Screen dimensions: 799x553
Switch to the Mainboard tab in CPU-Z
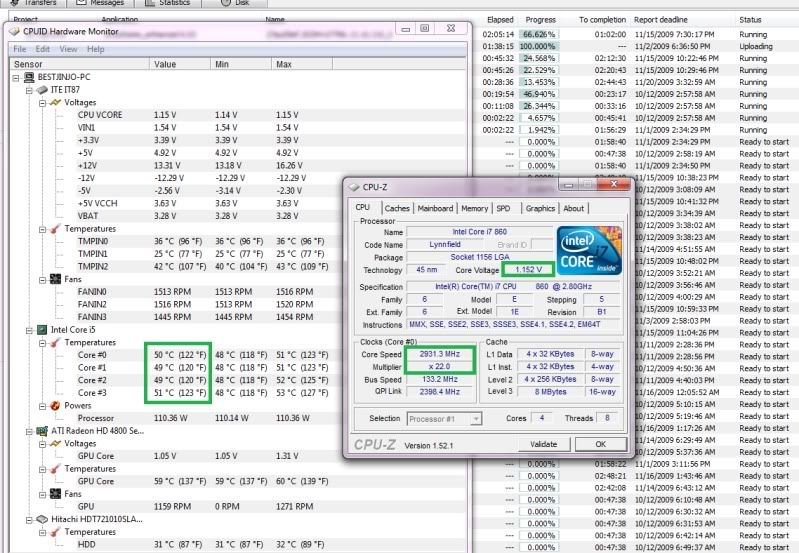coord(435,208)
